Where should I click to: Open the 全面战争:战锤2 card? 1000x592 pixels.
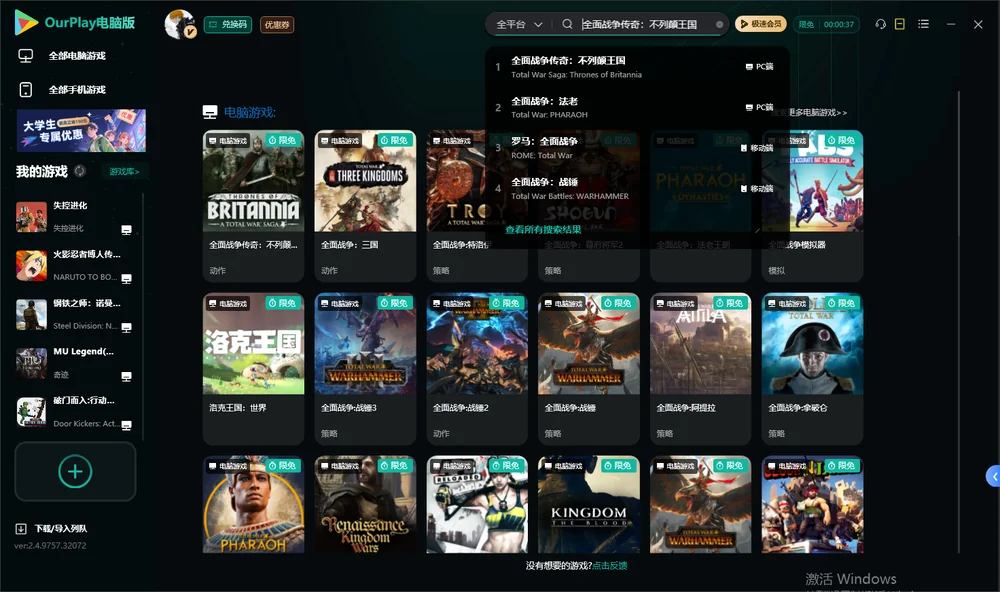tap(476, 368)
